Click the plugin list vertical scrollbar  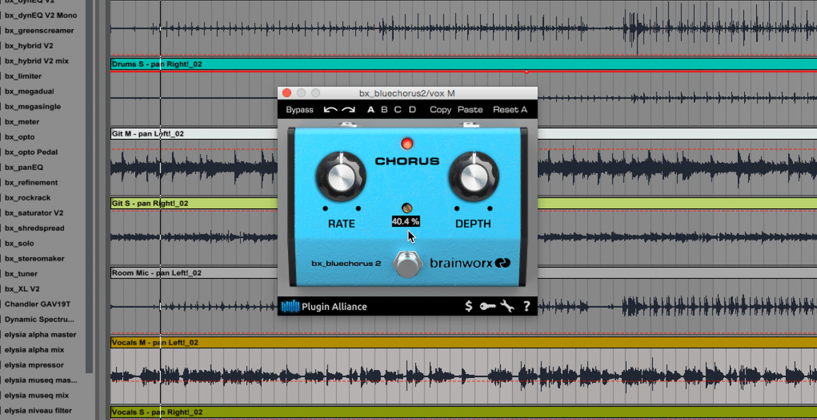(90, 188)
